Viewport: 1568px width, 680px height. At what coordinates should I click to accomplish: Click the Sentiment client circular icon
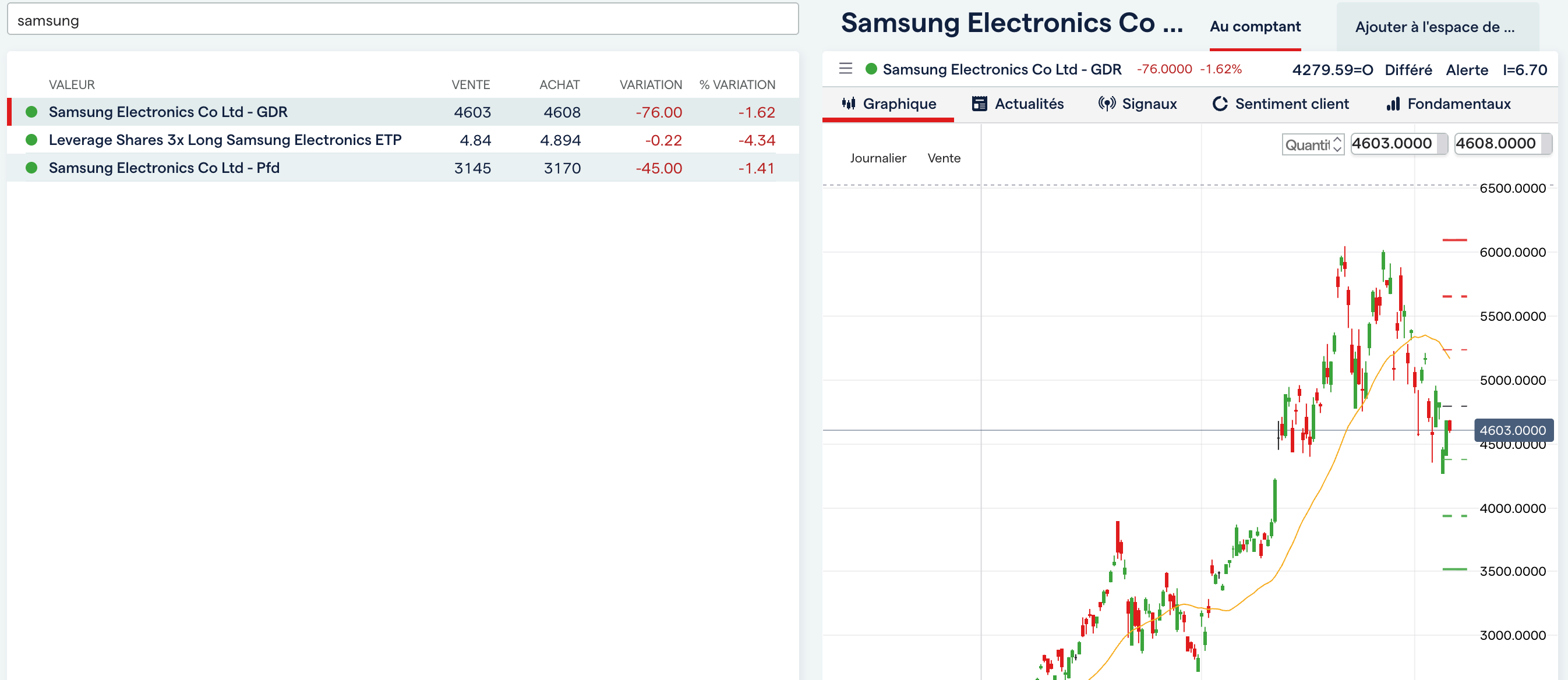pyautogui.click(x=1219, y=104)
